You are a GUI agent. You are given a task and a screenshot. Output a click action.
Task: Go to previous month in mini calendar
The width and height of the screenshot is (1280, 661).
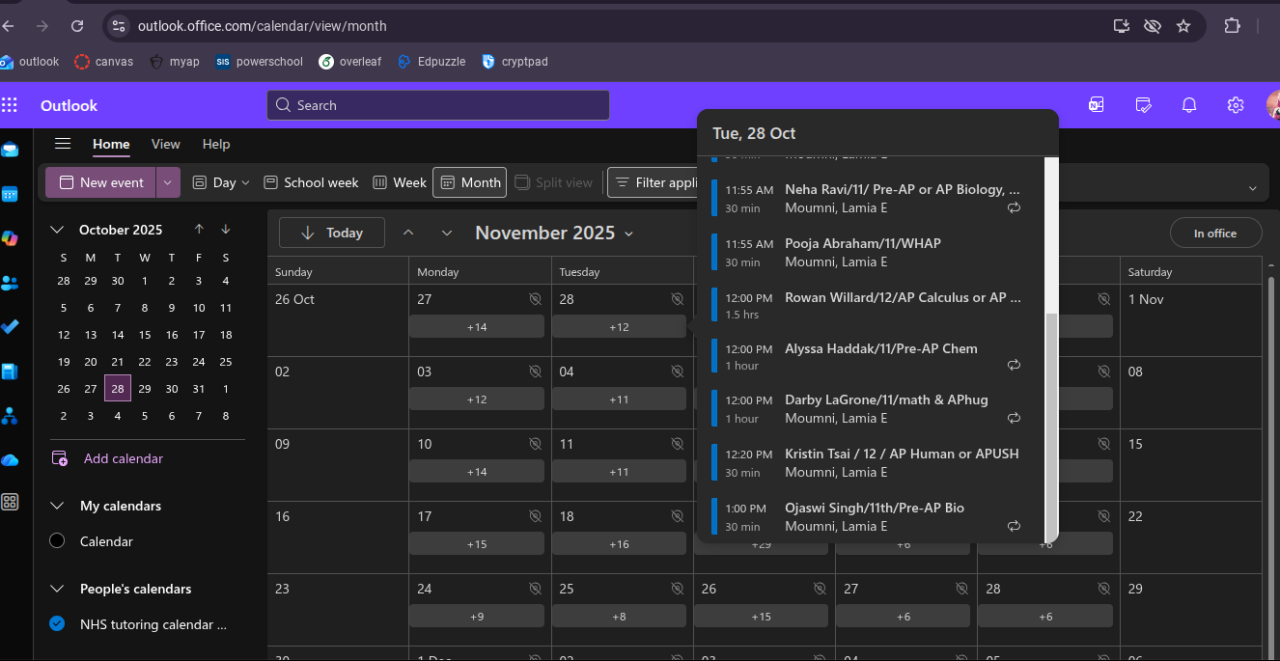[199, 229]
